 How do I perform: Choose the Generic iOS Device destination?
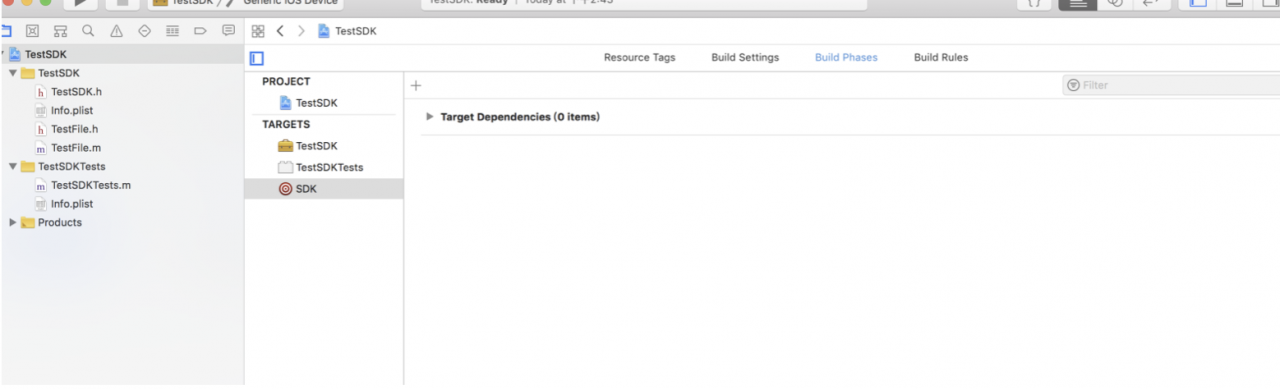(x=292, y=3)
